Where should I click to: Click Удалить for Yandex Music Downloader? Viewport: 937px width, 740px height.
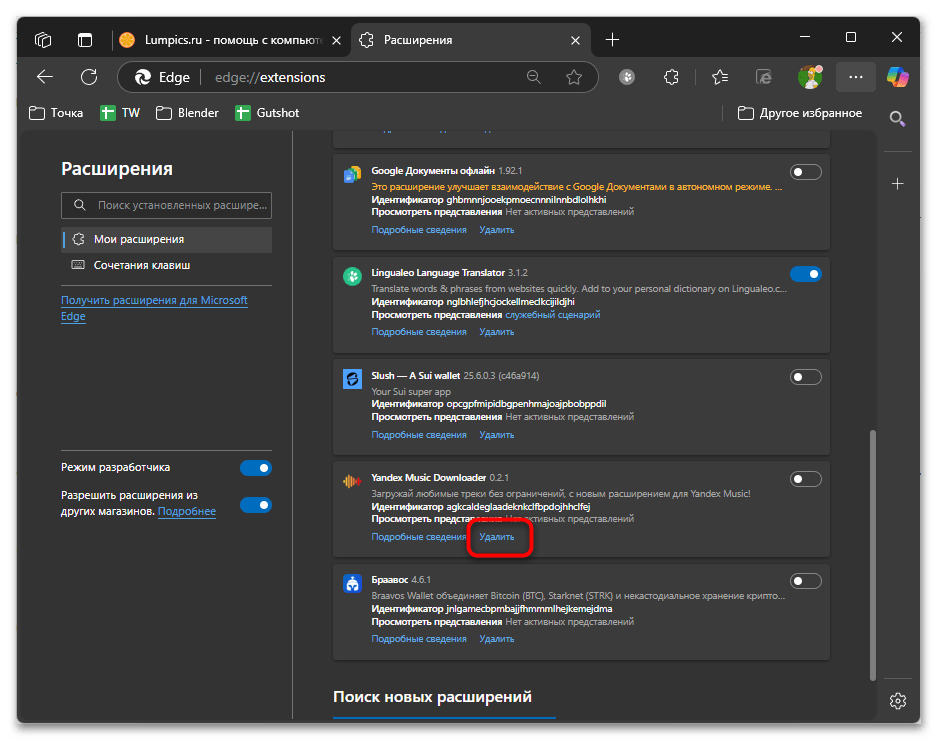click(x=497, y=537)
